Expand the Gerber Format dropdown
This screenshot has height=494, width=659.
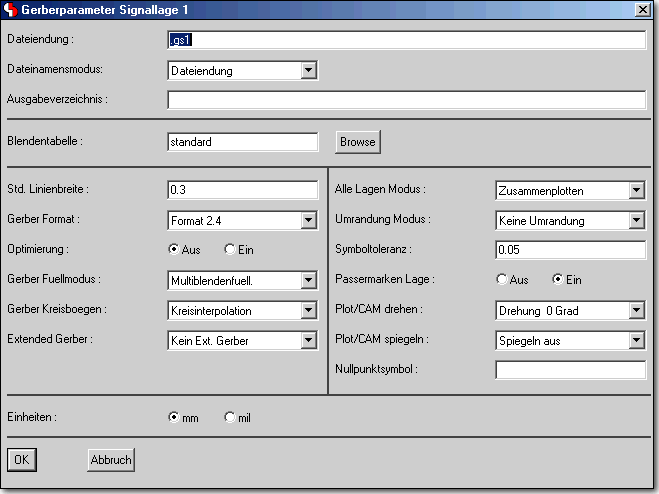(x=308, y=220)
